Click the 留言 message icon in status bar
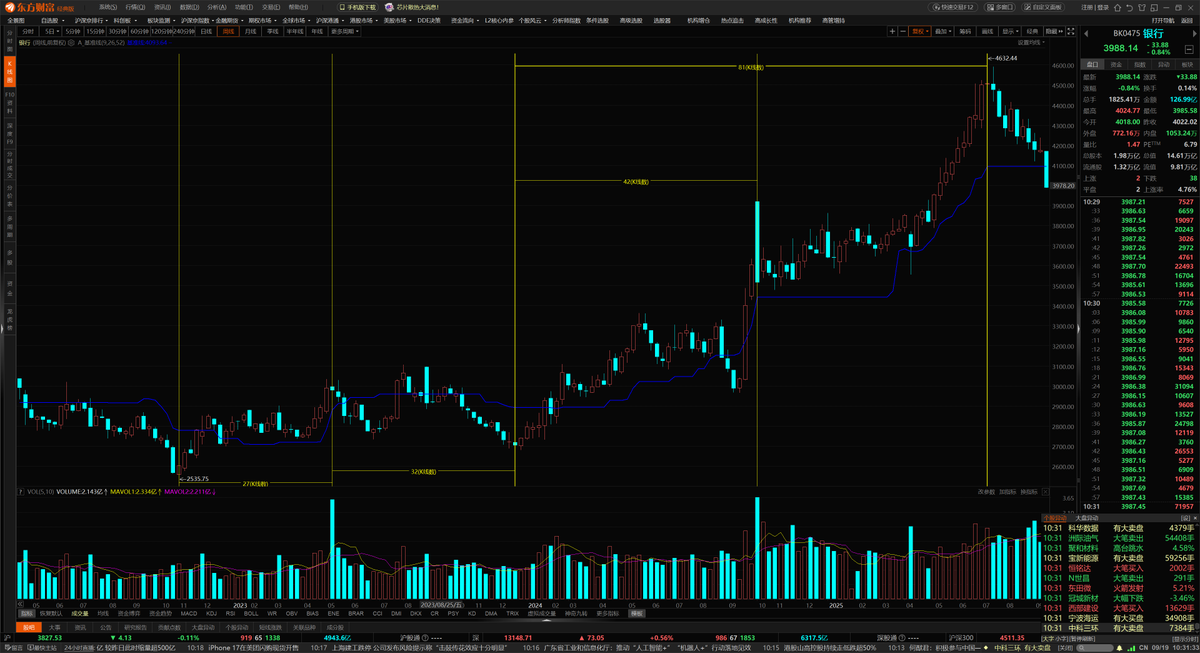The width and height of the screenshot is (1200, 653). (14, 648)
